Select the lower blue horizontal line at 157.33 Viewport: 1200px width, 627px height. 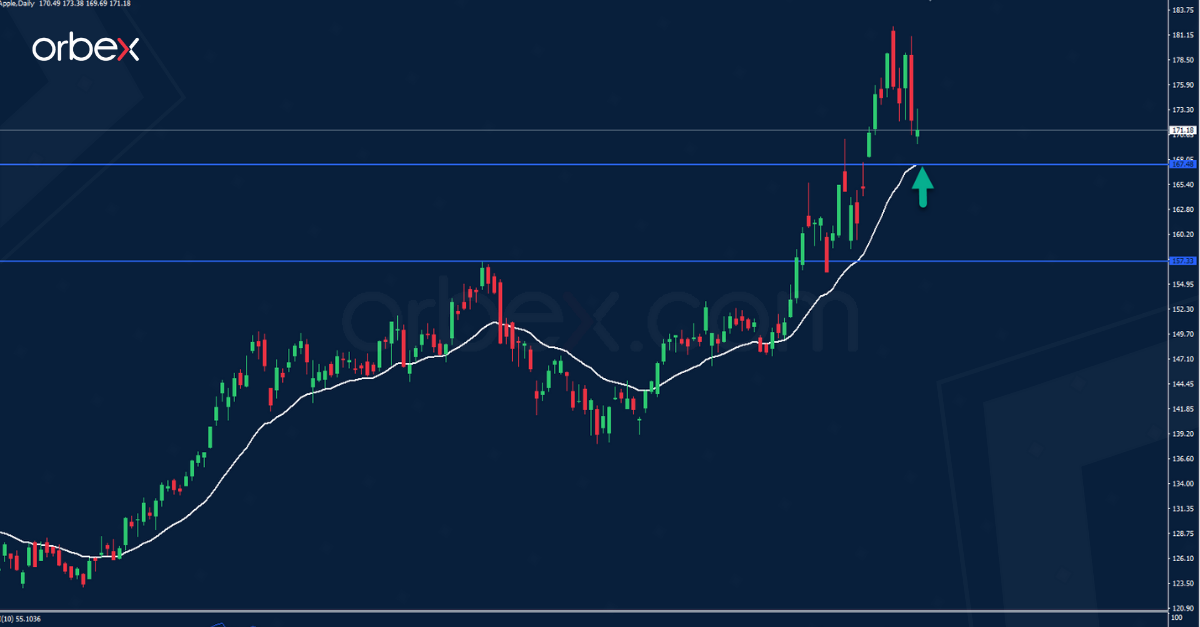[584, 261]
